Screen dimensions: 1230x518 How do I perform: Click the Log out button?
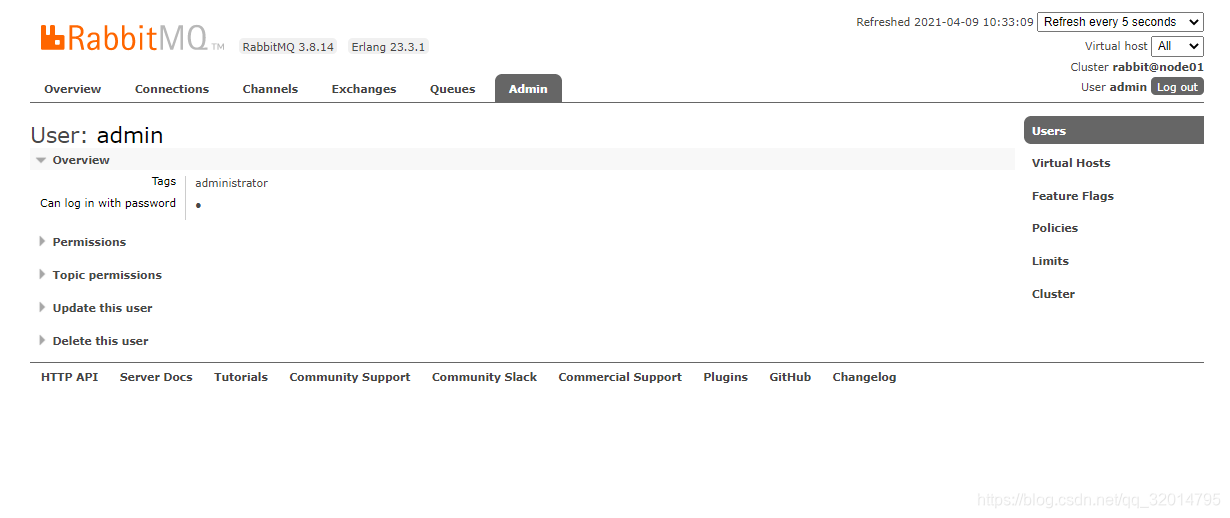click(1177, 87)
